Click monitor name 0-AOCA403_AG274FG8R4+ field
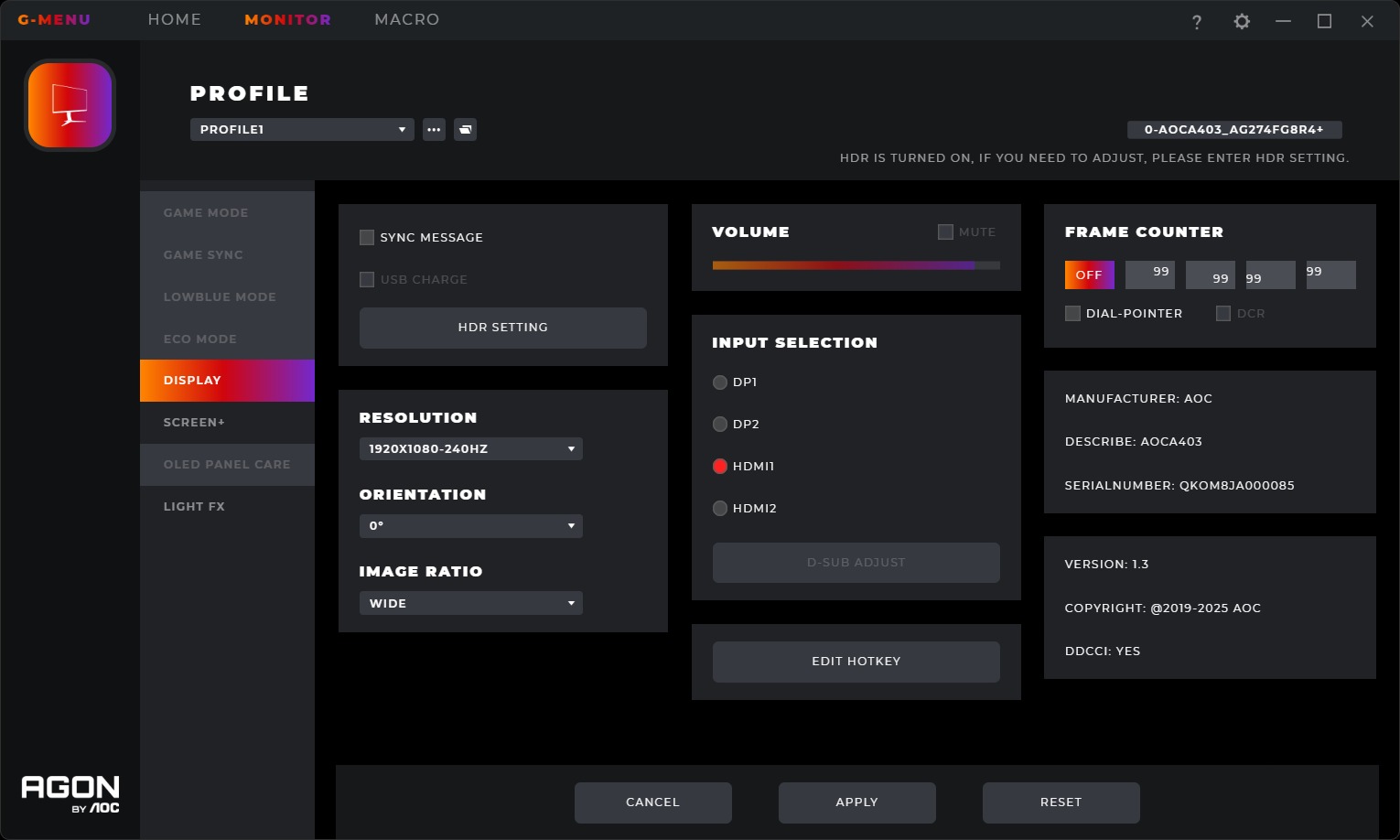 point(1234,129)
